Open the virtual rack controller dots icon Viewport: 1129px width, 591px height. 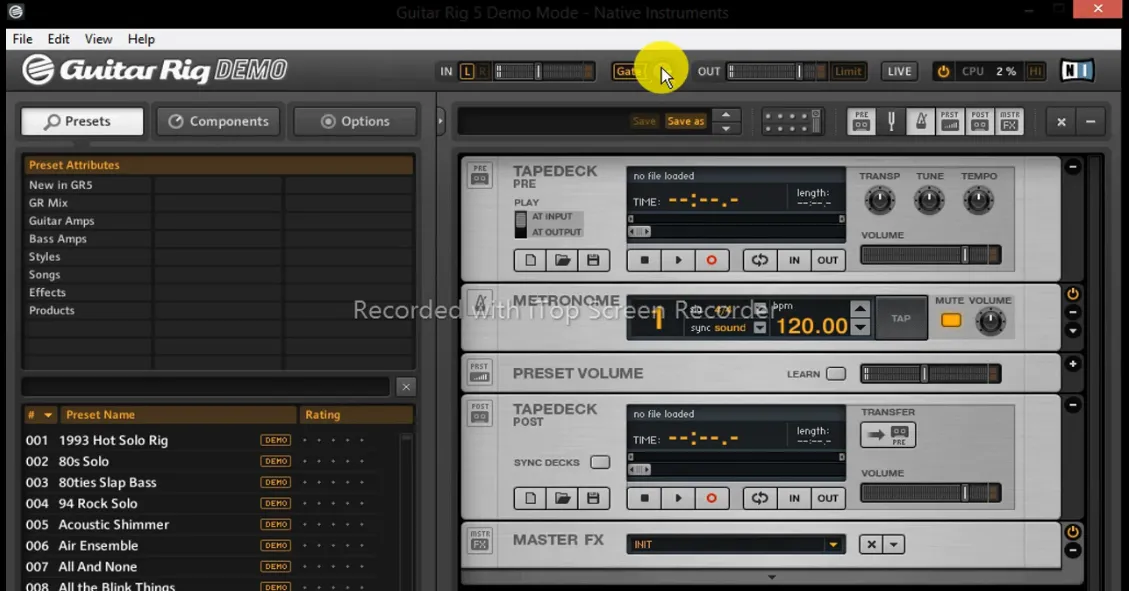tap(792, 122)
